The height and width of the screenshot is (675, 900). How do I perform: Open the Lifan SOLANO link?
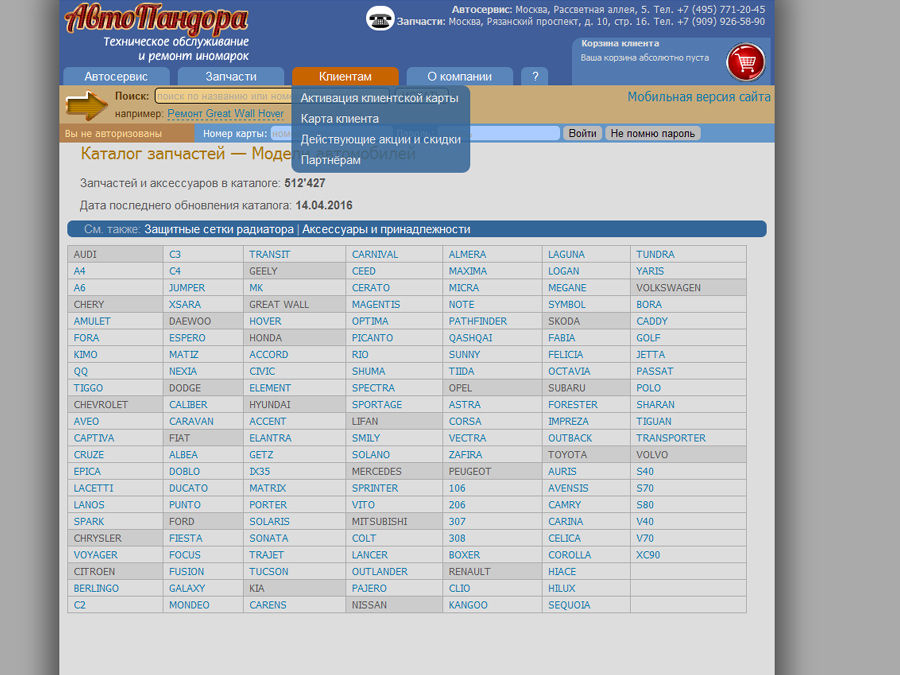[371, 455]
